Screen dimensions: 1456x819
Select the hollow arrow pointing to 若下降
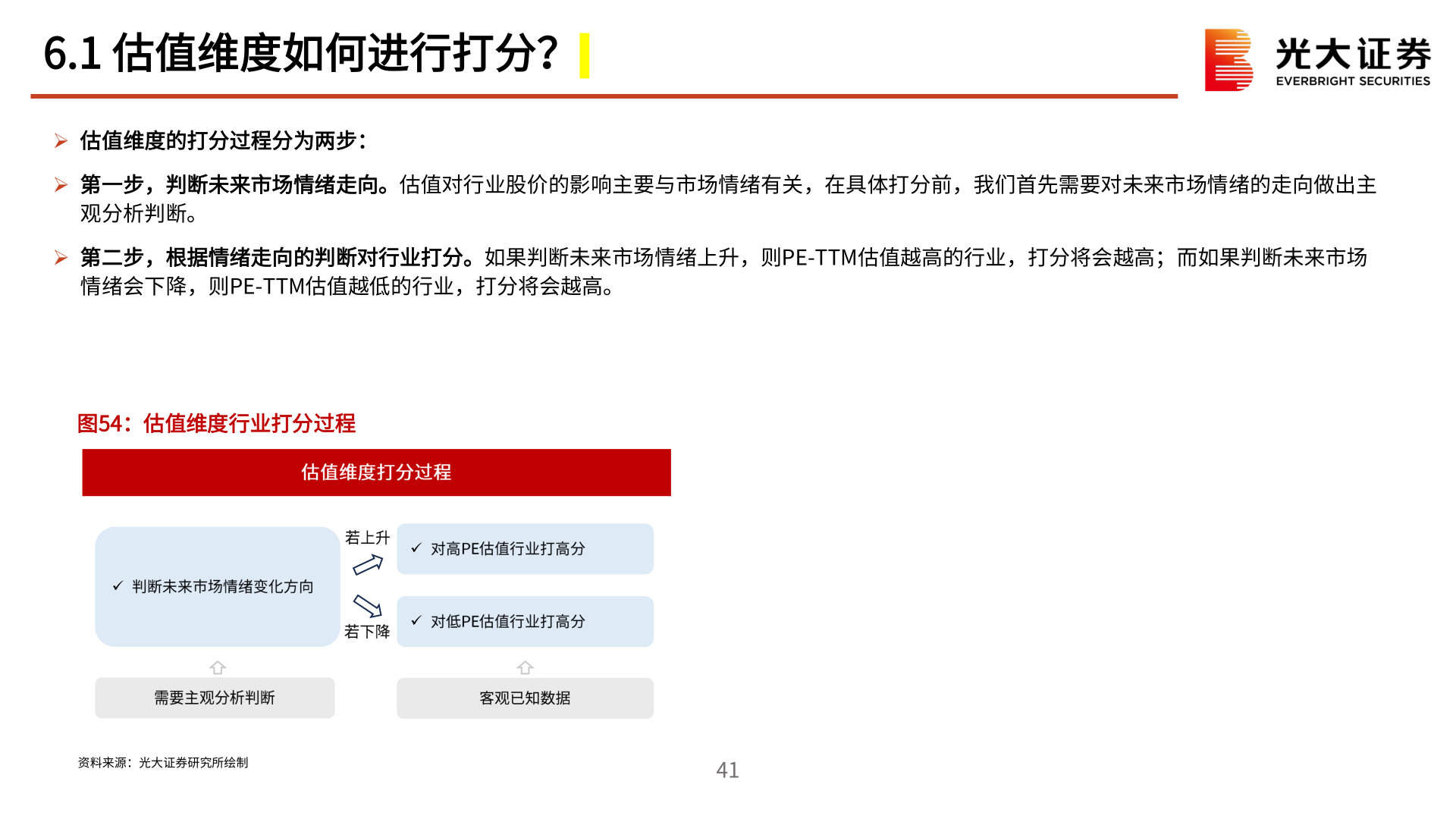pos(367,604)
